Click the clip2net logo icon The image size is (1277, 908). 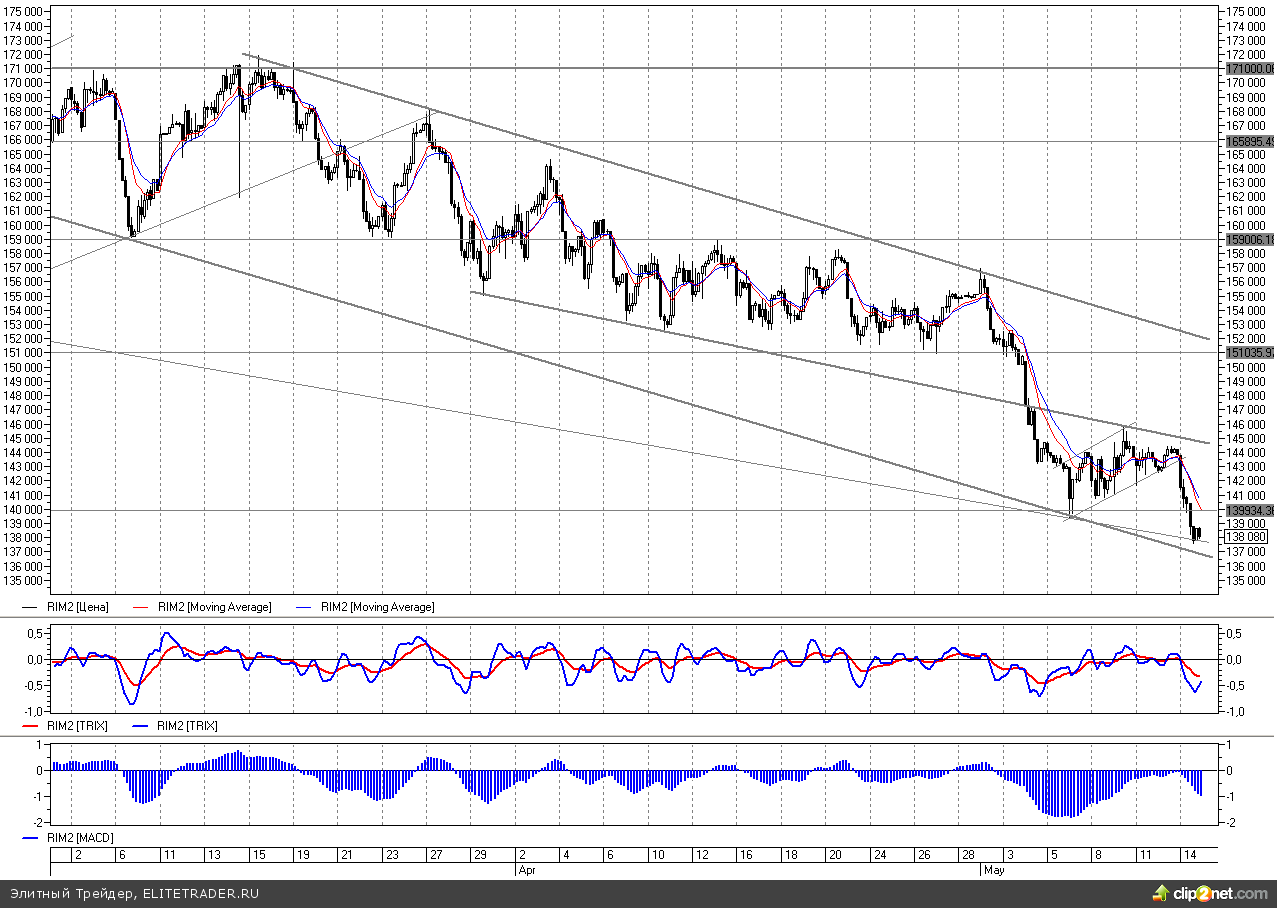(1161, 892)
